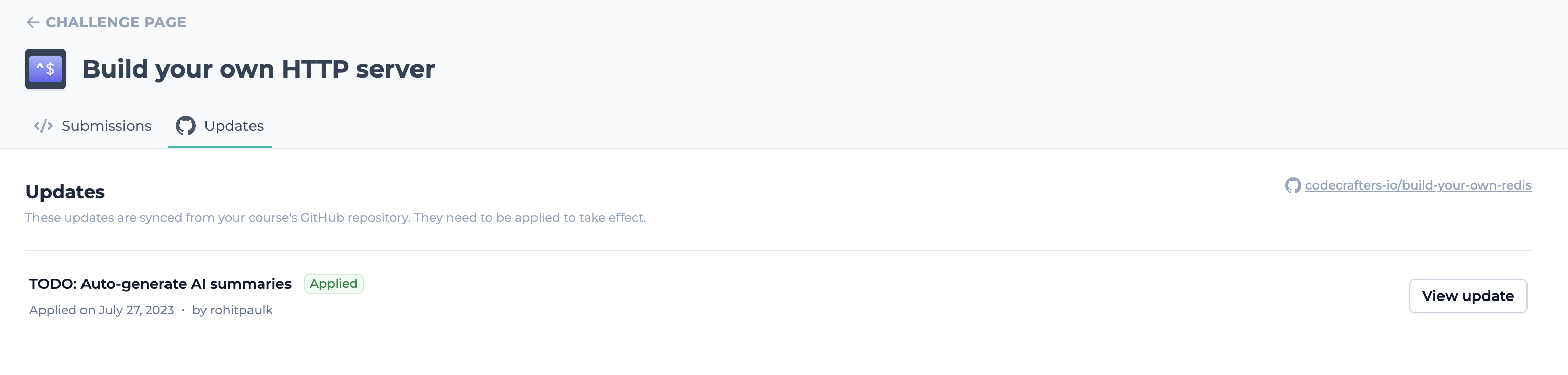This screenshot has width=1568, height=375.
Task: Switch to the Submissions tab label
Action: [106, 126]
